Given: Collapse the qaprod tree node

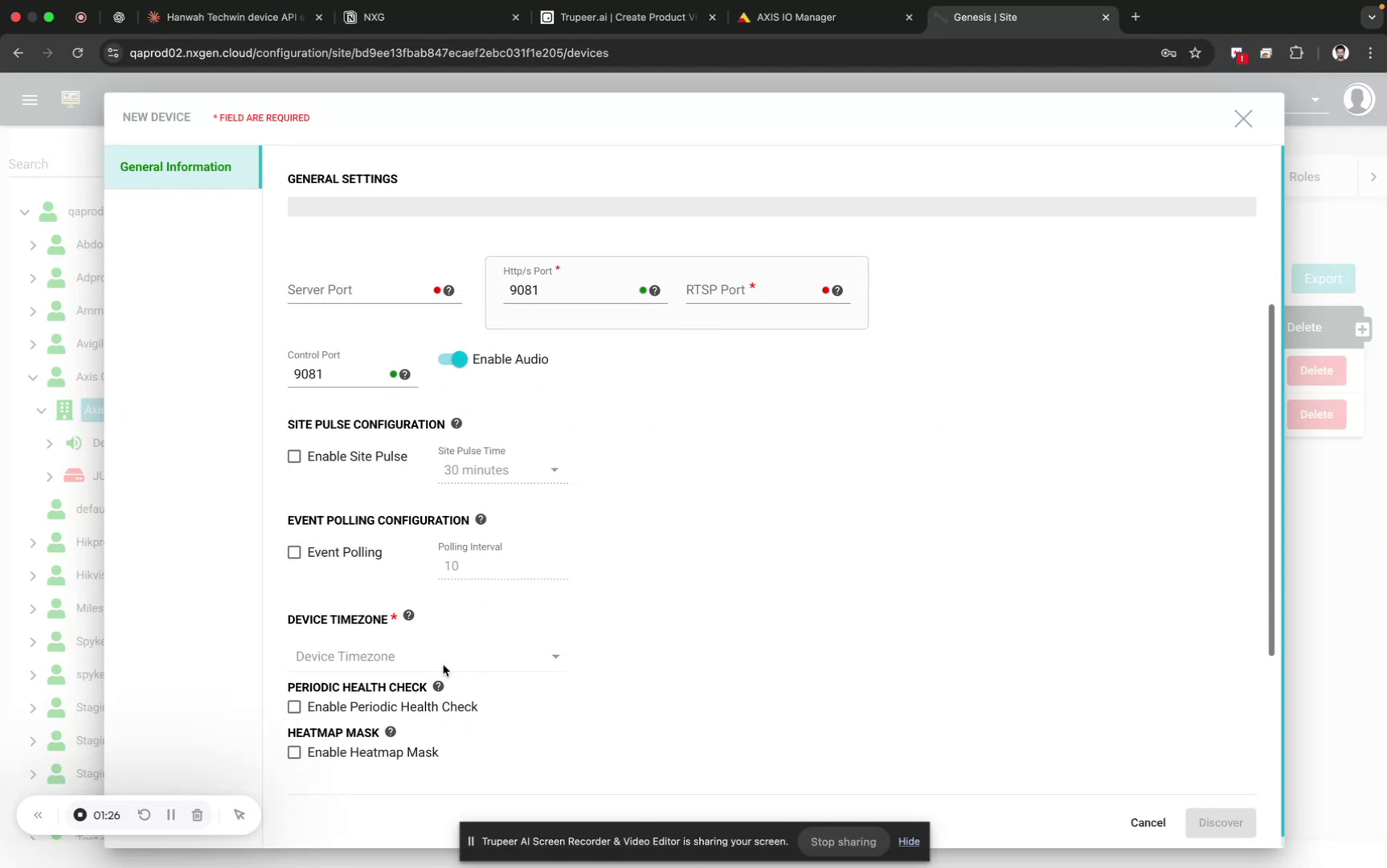Looking at the screenshot, I should pyautogui.click(x=24, y=212).
